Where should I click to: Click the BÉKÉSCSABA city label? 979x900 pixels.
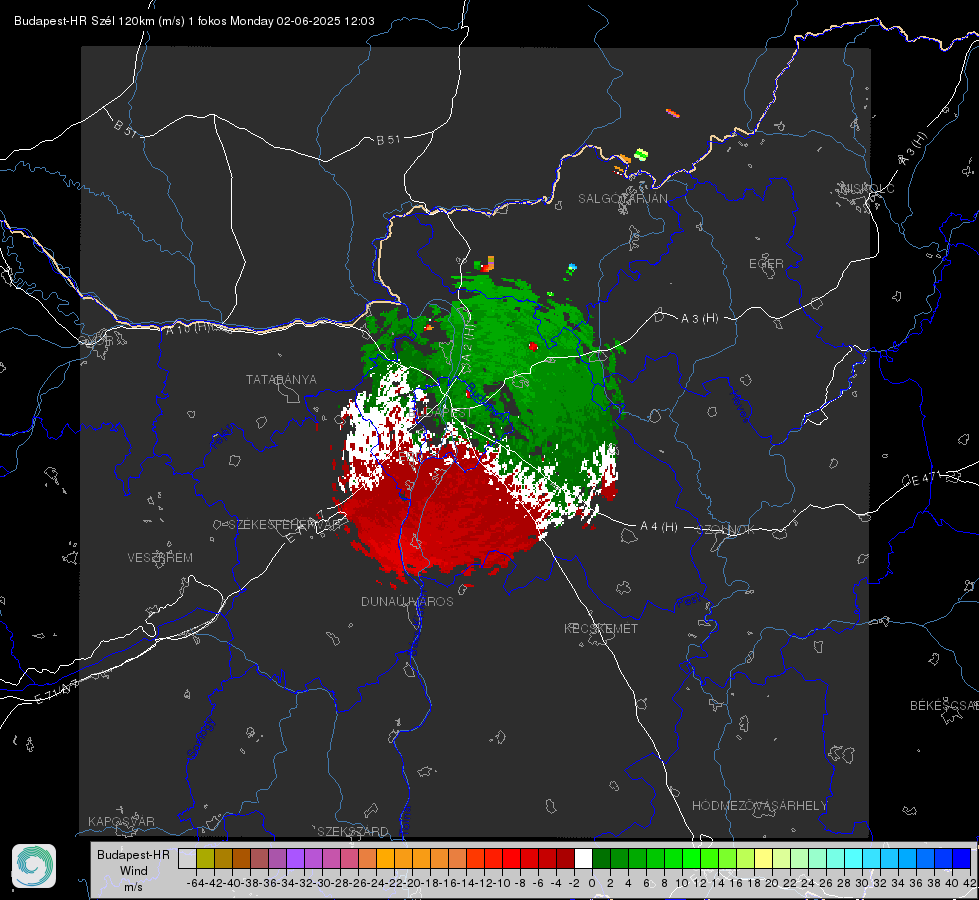coord(944,706)
